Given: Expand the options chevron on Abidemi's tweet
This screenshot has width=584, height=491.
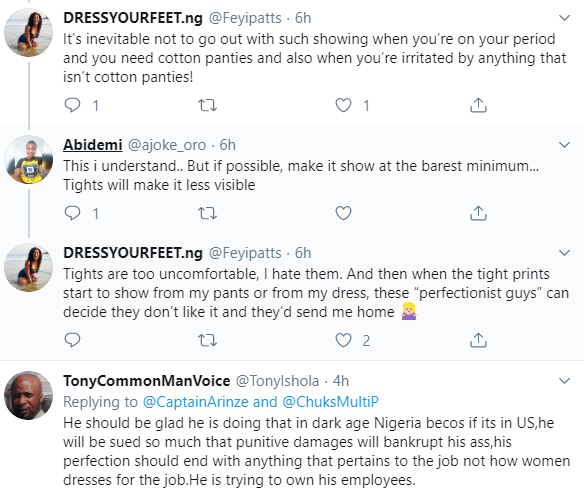Looking at the screenshot, I should pyautogui.click(x=565, y=145).
